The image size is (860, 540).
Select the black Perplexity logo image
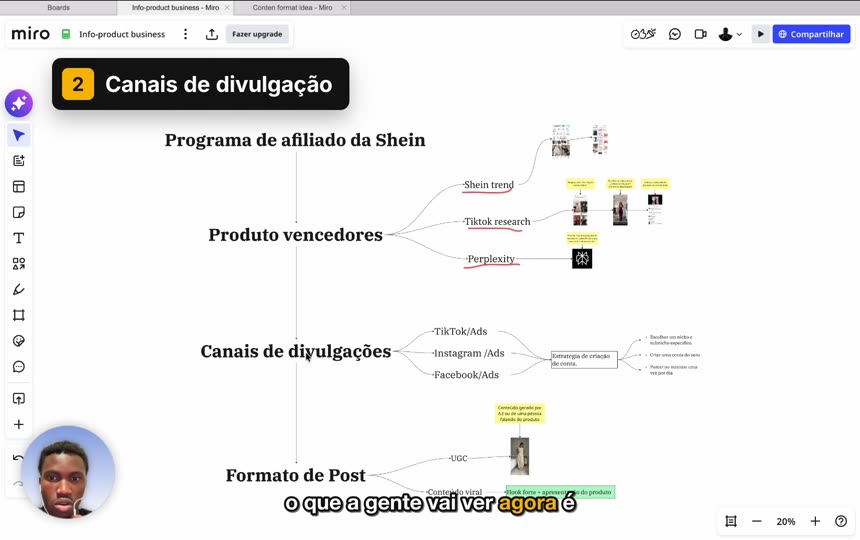(x=582, y=258)
